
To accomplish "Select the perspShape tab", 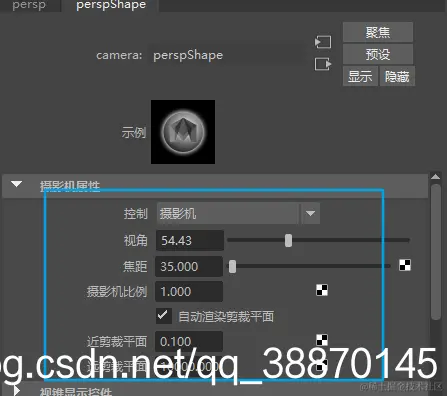I will tap(111, 5).
